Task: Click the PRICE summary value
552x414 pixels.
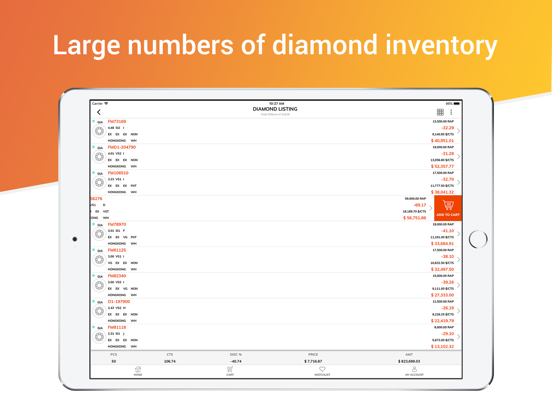Action: pos(313,361)
